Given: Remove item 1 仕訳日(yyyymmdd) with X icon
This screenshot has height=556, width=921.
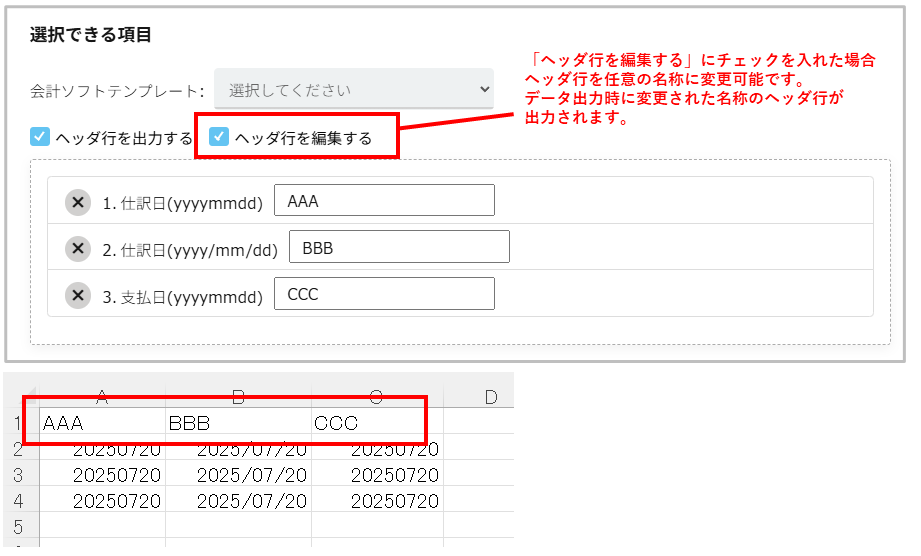Looking at the screenshot, I should pyautogui.click(x=78, y=203).
